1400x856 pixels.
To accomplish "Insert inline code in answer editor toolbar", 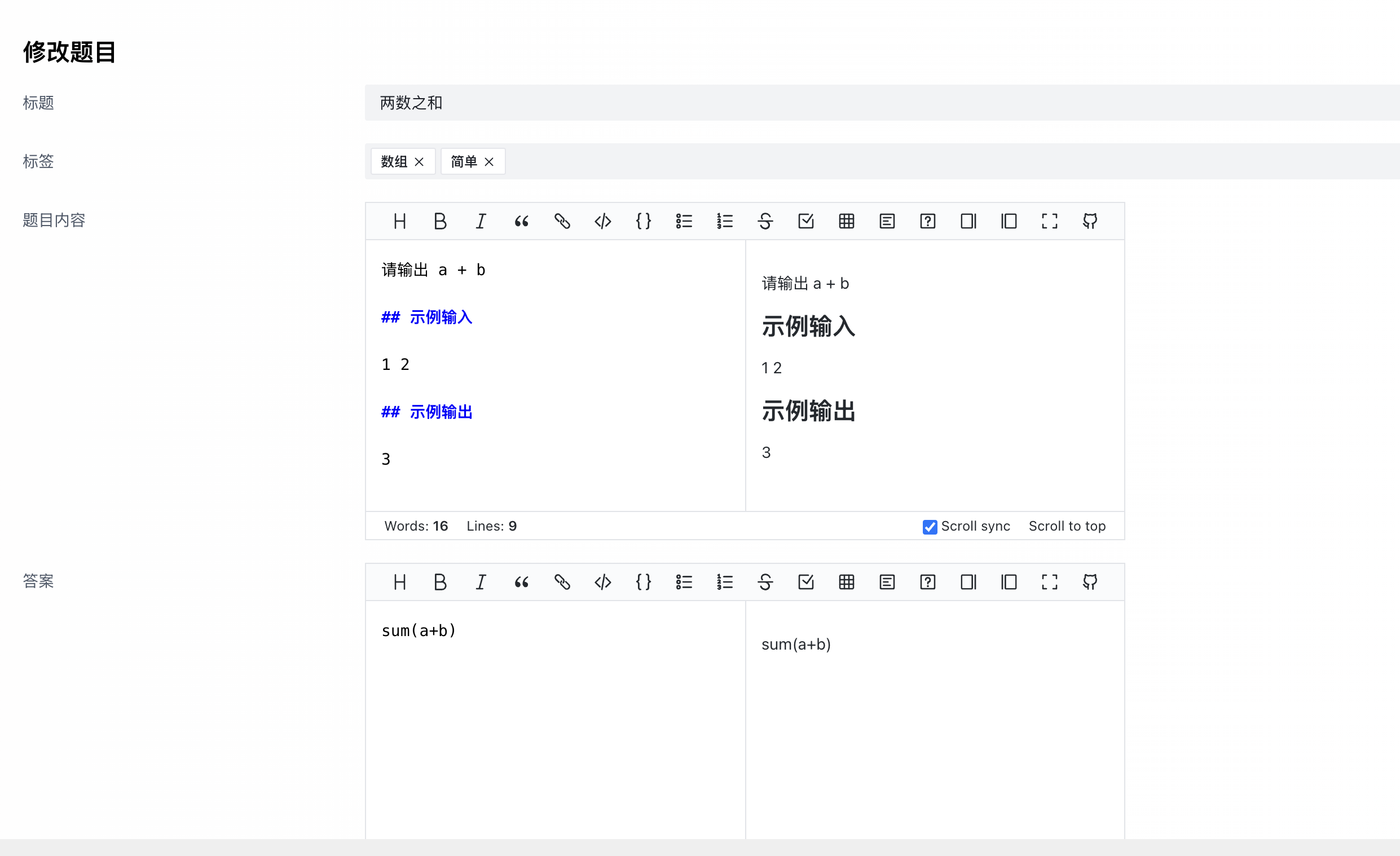I will point(602,581).
